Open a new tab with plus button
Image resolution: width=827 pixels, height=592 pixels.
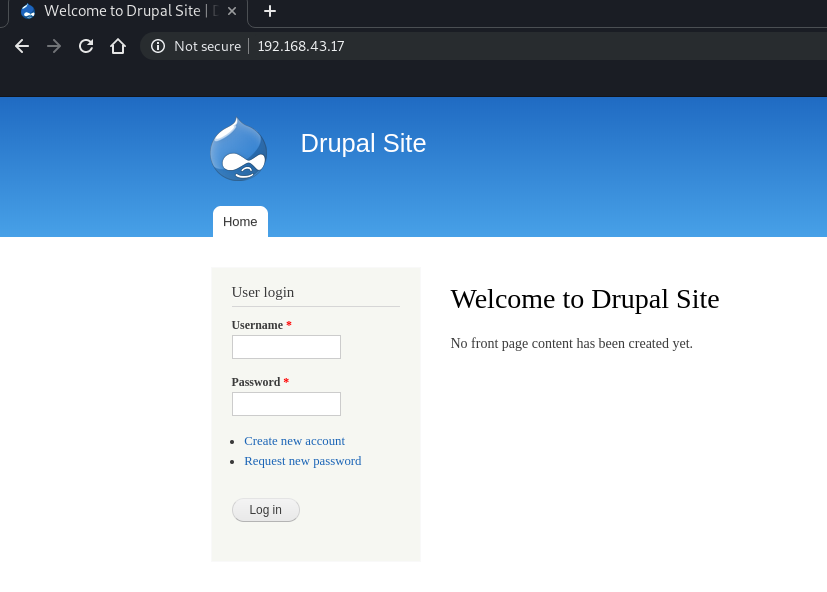coord(270,11)
